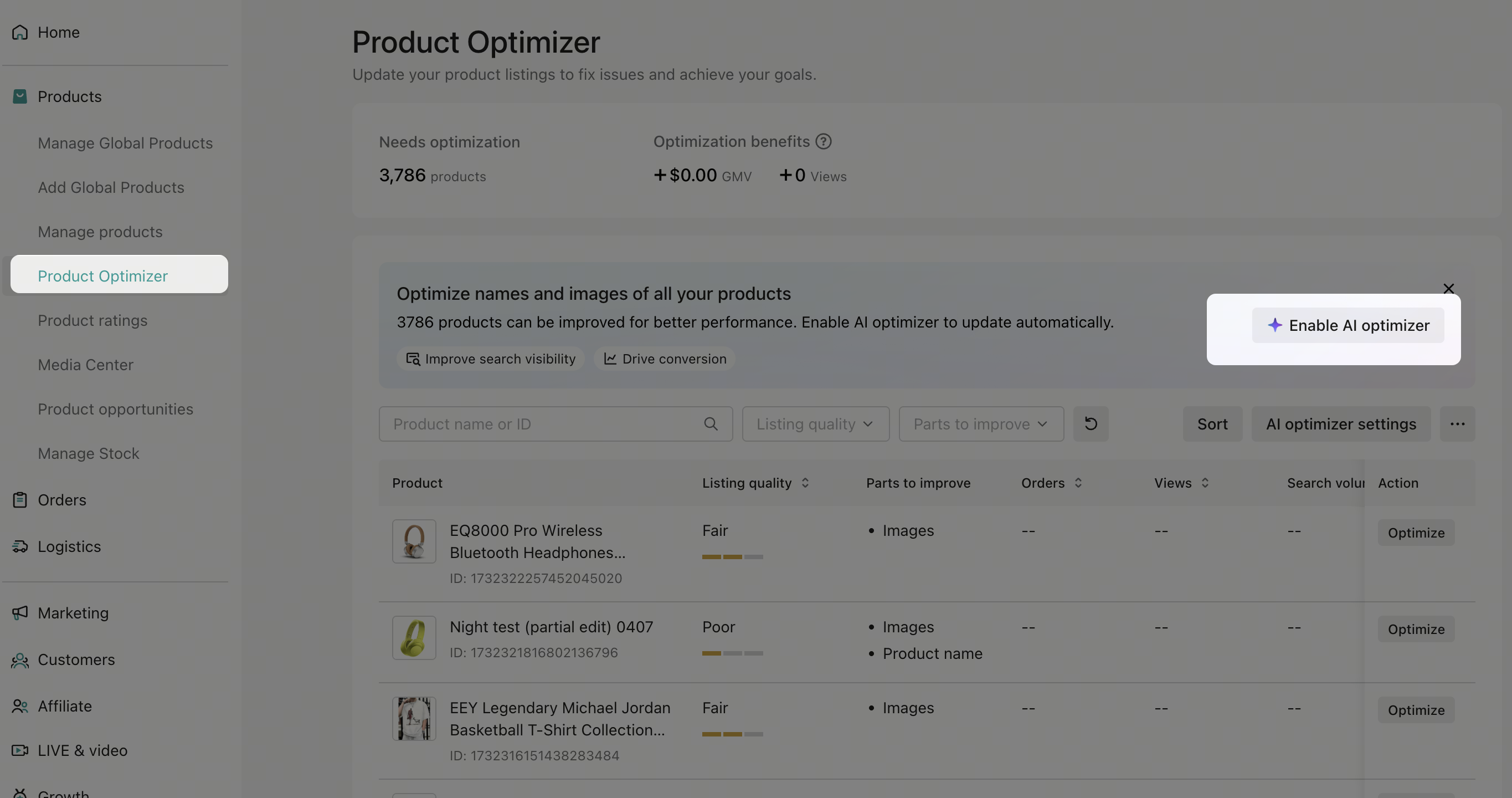Click the Customers people icon
The width and height of the screenshot is (1512, 798).
tap(20, 659)
